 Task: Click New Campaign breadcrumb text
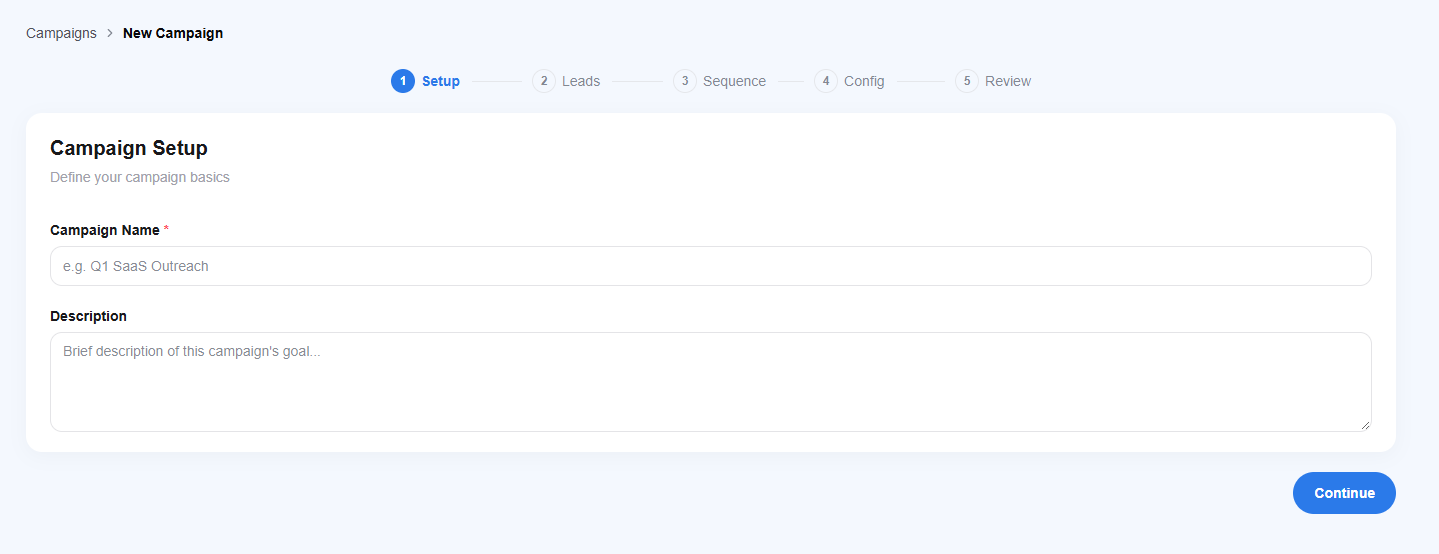(x=173, y=33)
